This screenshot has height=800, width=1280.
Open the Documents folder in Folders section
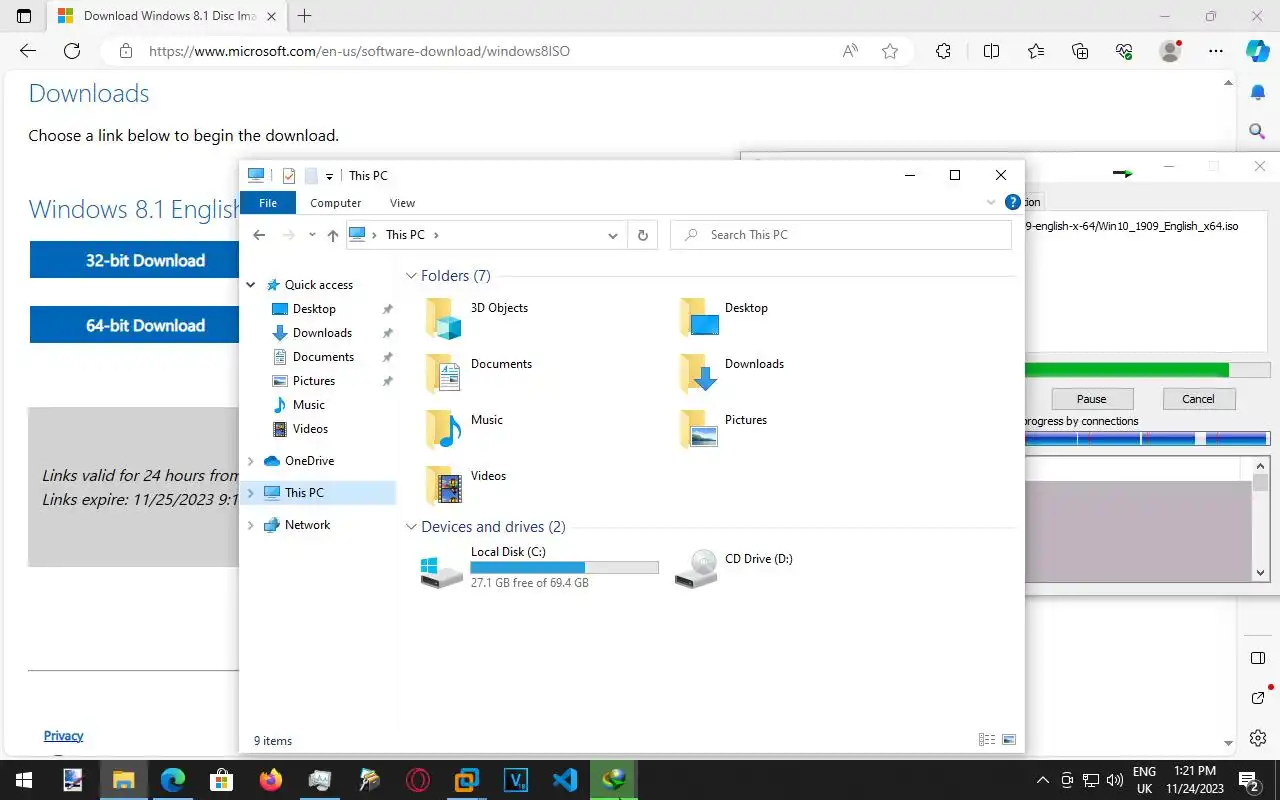point(480,374)
